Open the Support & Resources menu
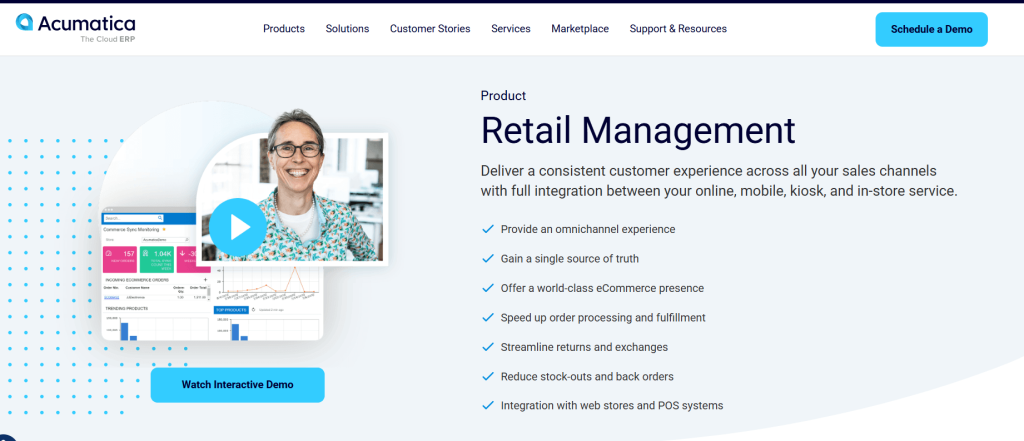1024x441 pixels. coord(678,29)
